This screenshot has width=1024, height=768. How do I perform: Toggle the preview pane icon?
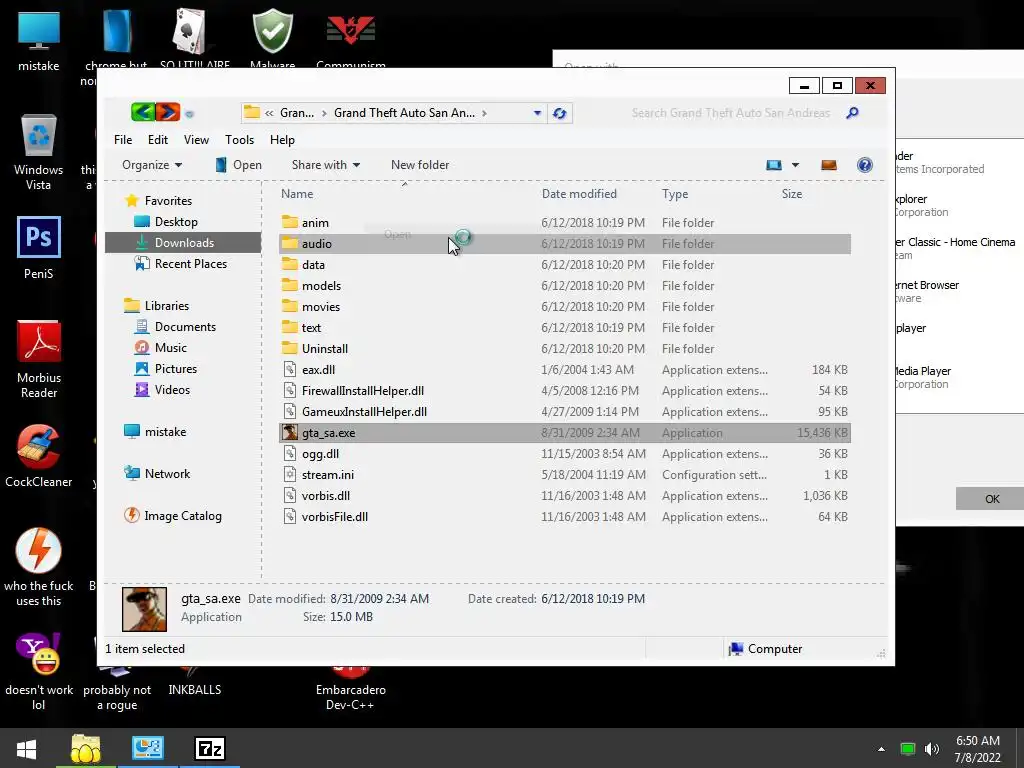click(829, 165)
